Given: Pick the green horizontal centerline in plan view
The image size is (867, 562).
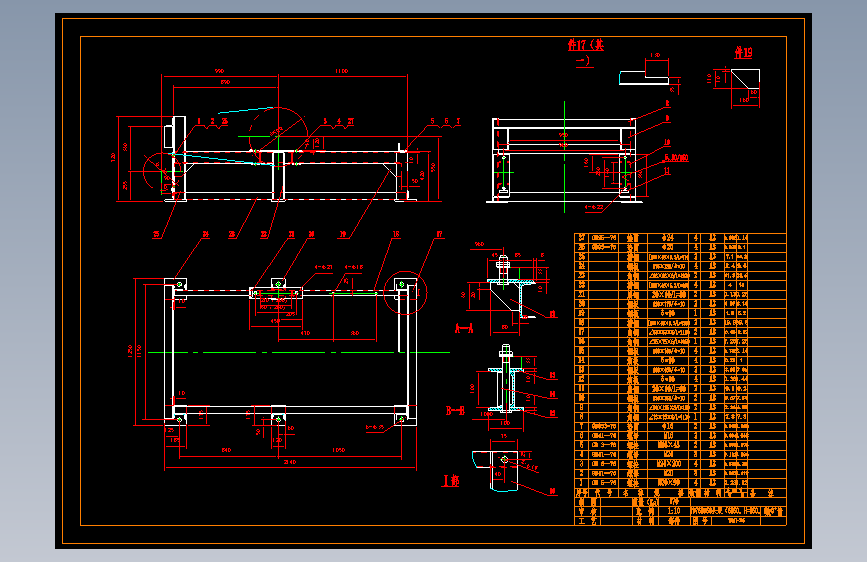Looking at the screenshot, I should (x=299, y=352).
